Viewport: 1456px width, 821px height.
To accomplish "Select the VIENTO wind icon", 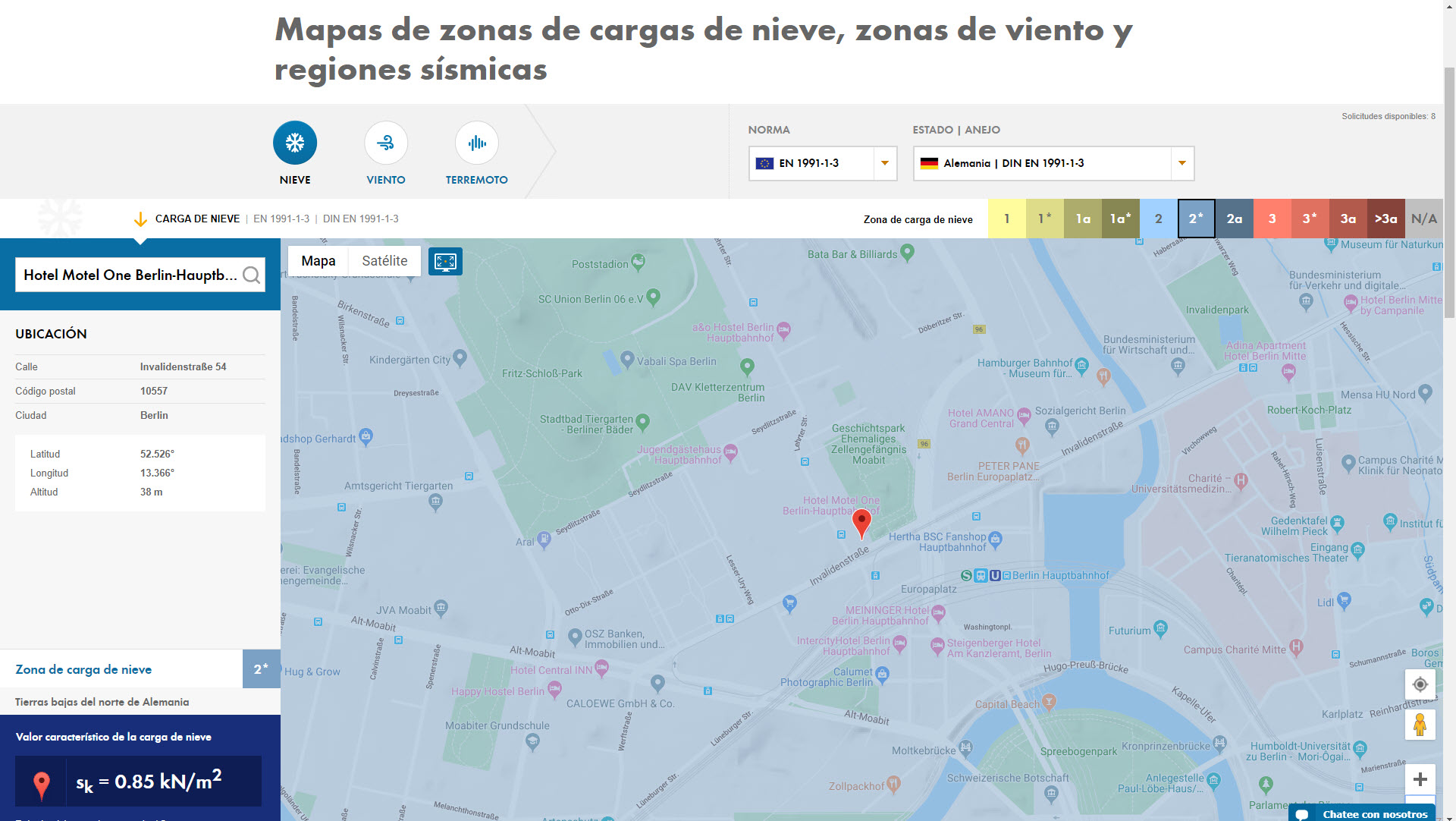I will [x=386, y=143].
